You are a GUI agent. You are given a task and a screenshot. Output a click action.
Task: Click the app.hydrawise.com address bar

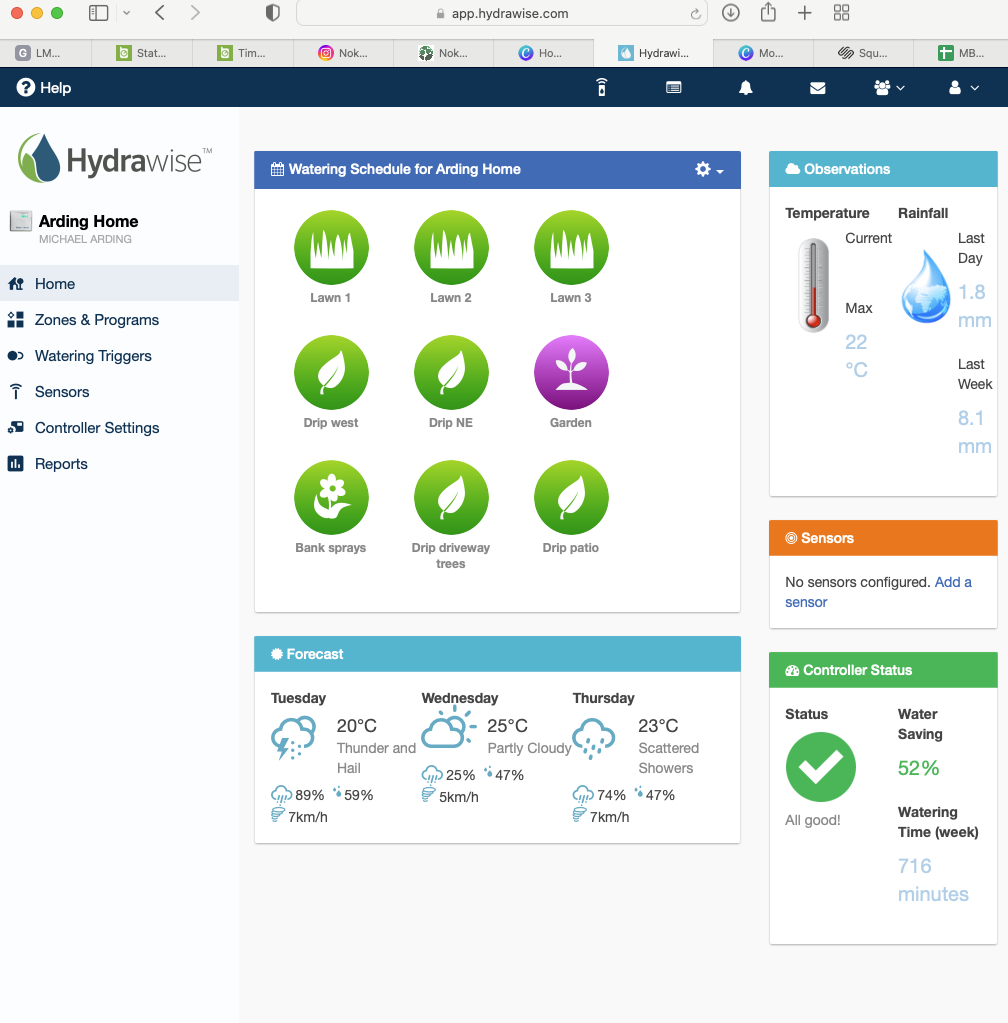pos(502,14)
